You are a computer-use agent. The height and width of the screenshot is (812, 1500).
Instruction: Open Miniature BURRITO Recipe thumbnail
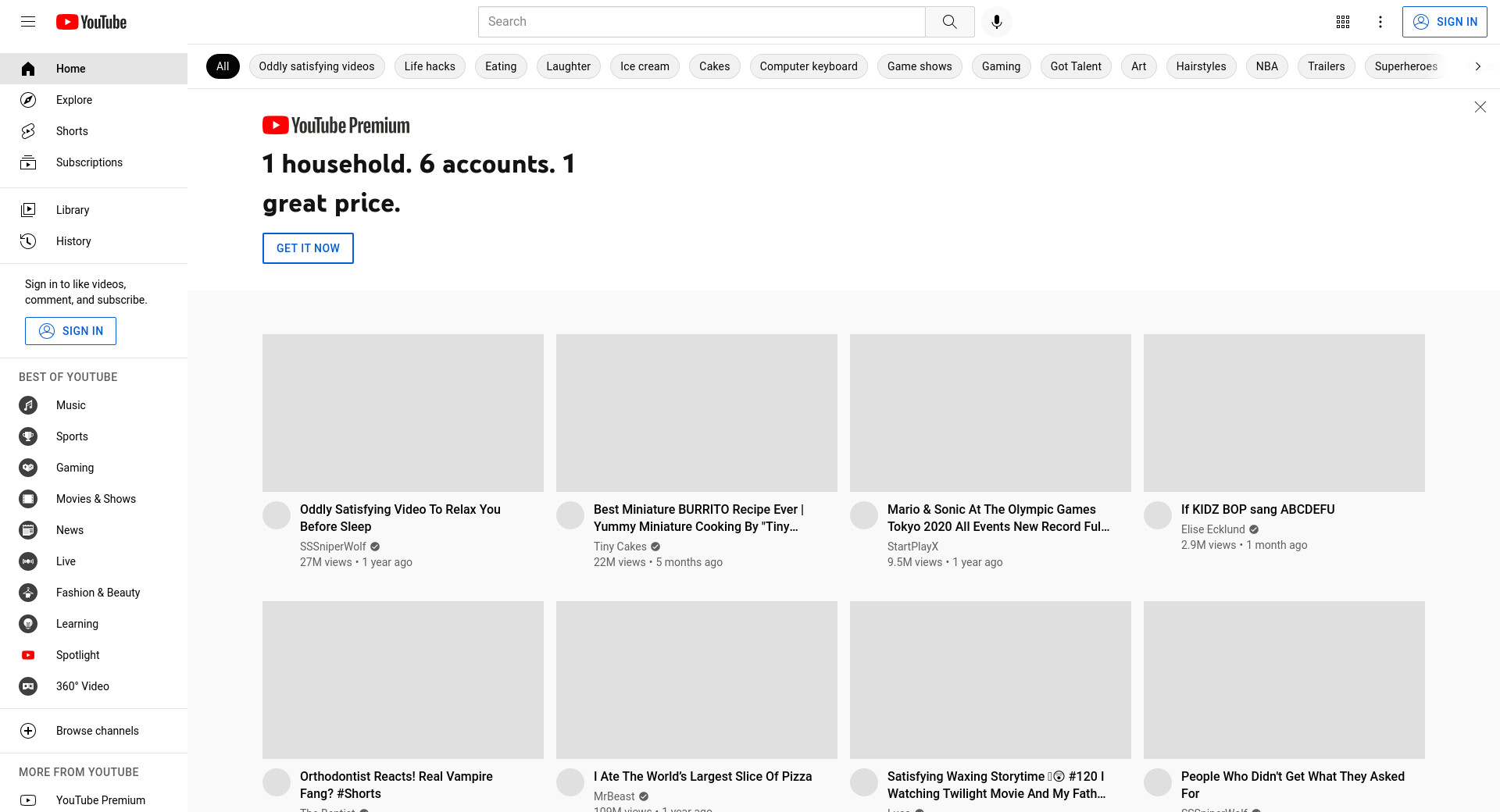tap(697, 413)
